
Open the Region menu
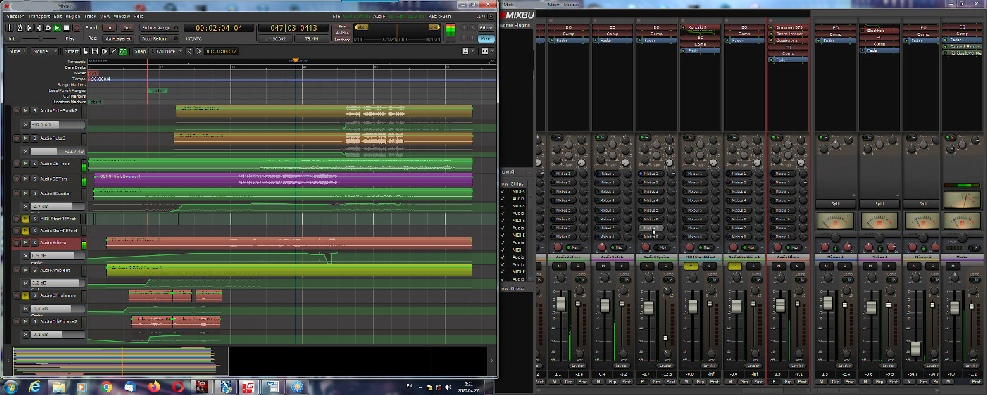[x=73, y=16]
